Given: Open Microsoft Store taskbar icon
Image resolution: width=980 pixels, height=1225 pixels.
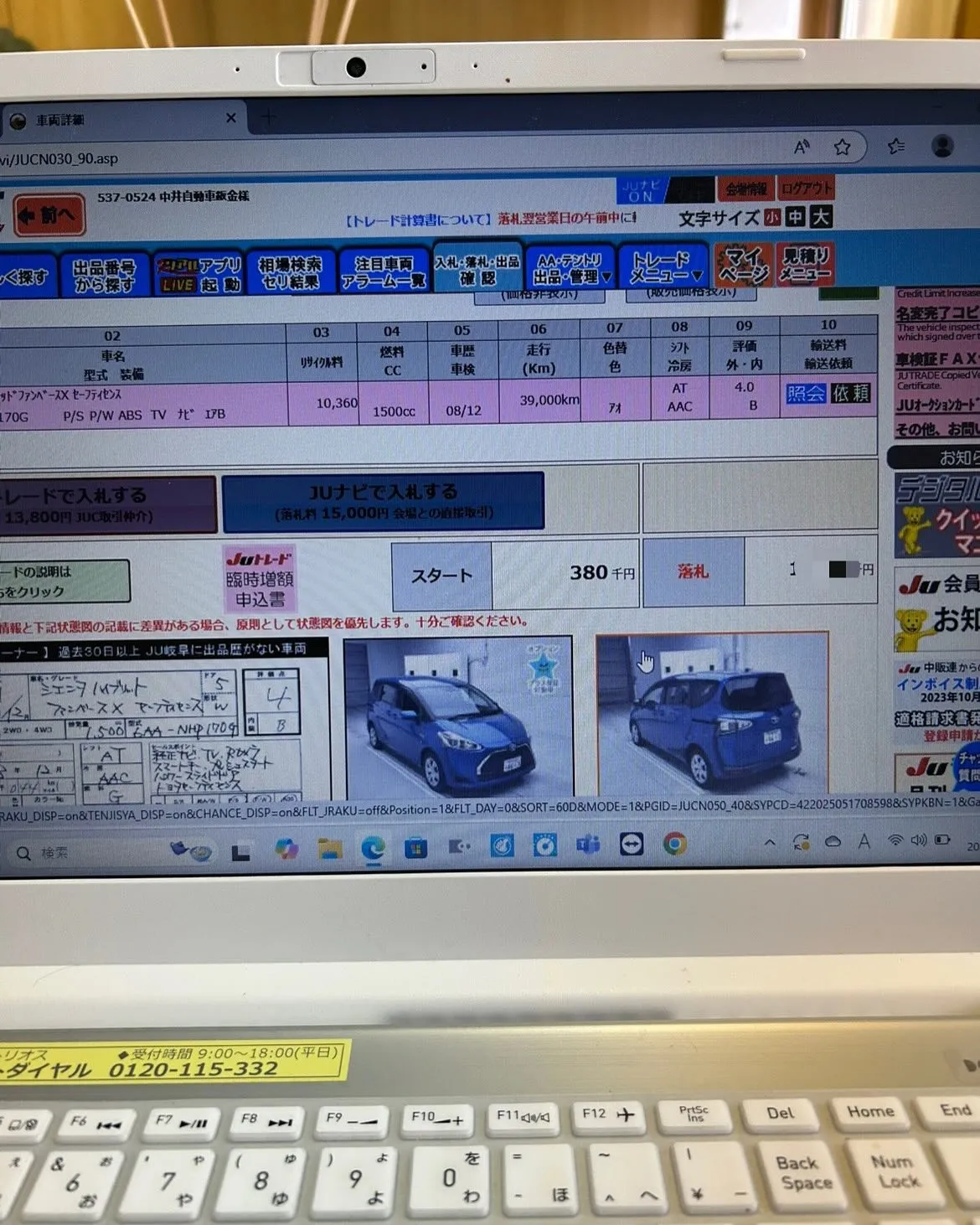Looking at the screenshot, I should 415,848.
